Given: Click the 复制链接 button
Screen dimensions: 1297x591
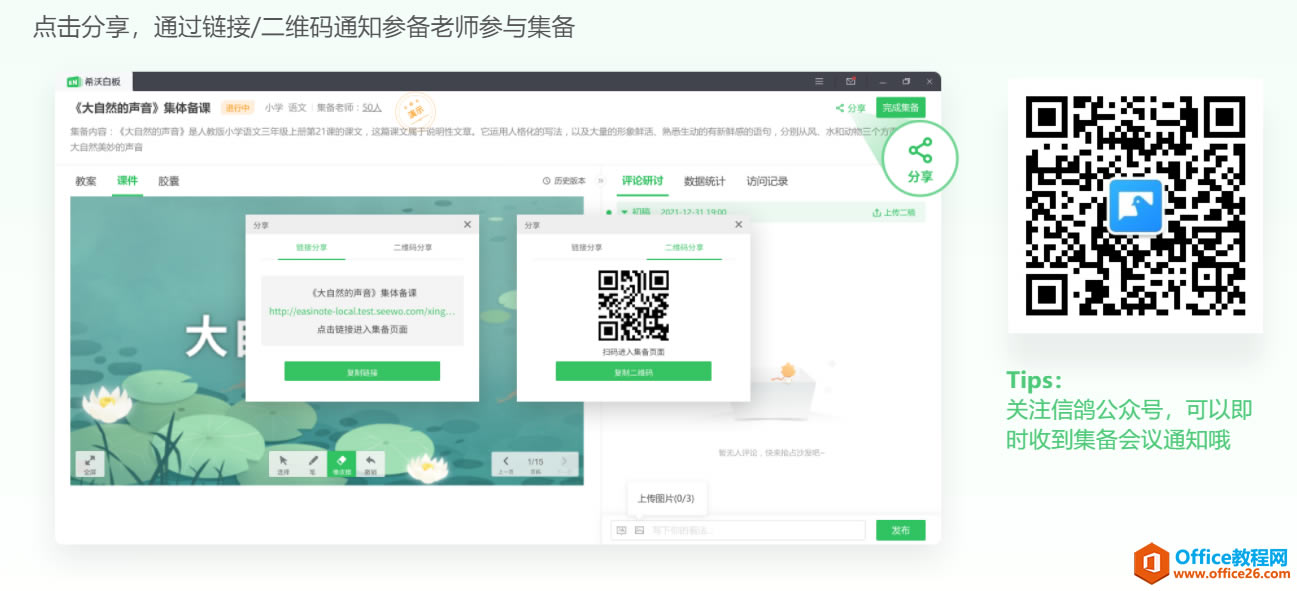Looking at the screenshot, I should coord(362,371).
